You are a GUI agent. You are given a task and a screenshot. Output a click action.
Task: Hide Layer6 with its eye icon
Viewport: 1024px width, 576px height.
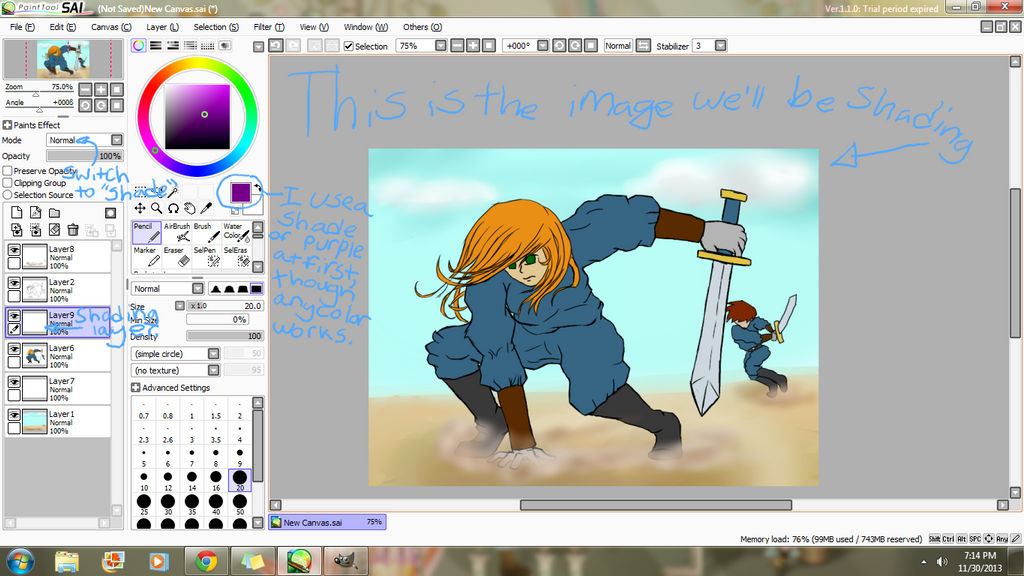pyautogui.click(x=14, y=349)
